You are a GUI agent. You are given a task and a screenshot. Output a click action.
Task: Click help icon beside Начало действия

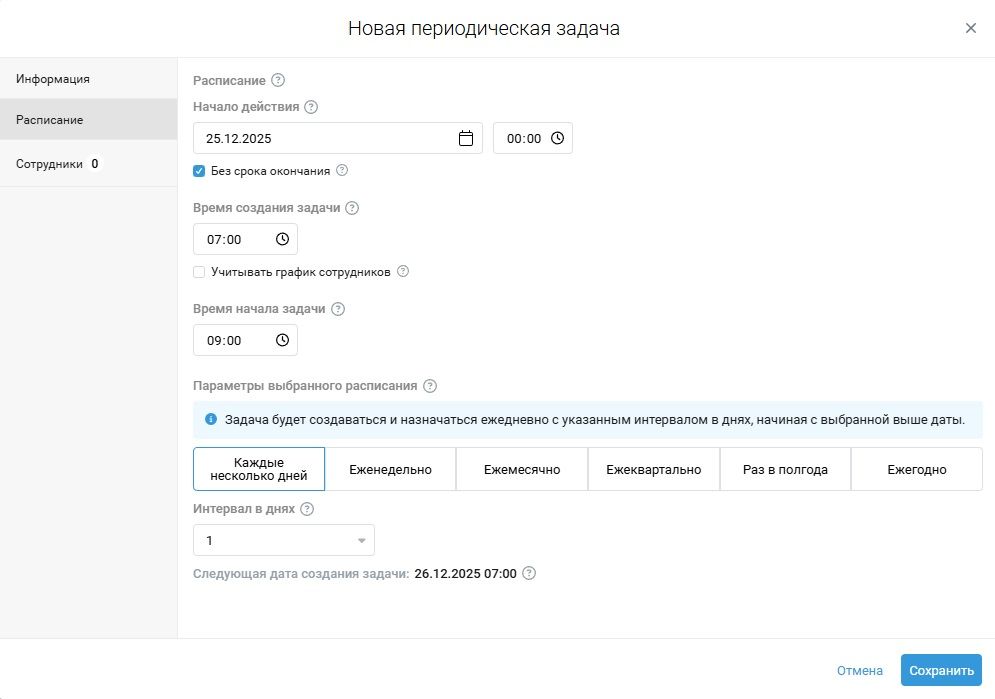(311, 107)
